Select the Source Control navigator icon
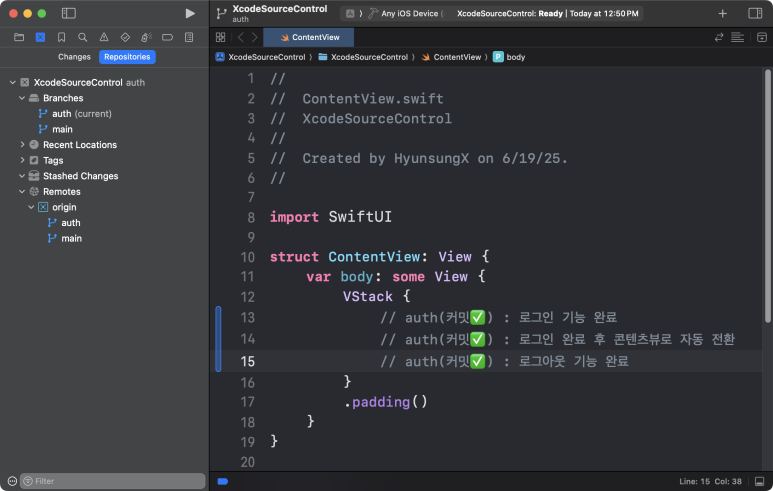The image size is (773, 491). pos(40,37)
